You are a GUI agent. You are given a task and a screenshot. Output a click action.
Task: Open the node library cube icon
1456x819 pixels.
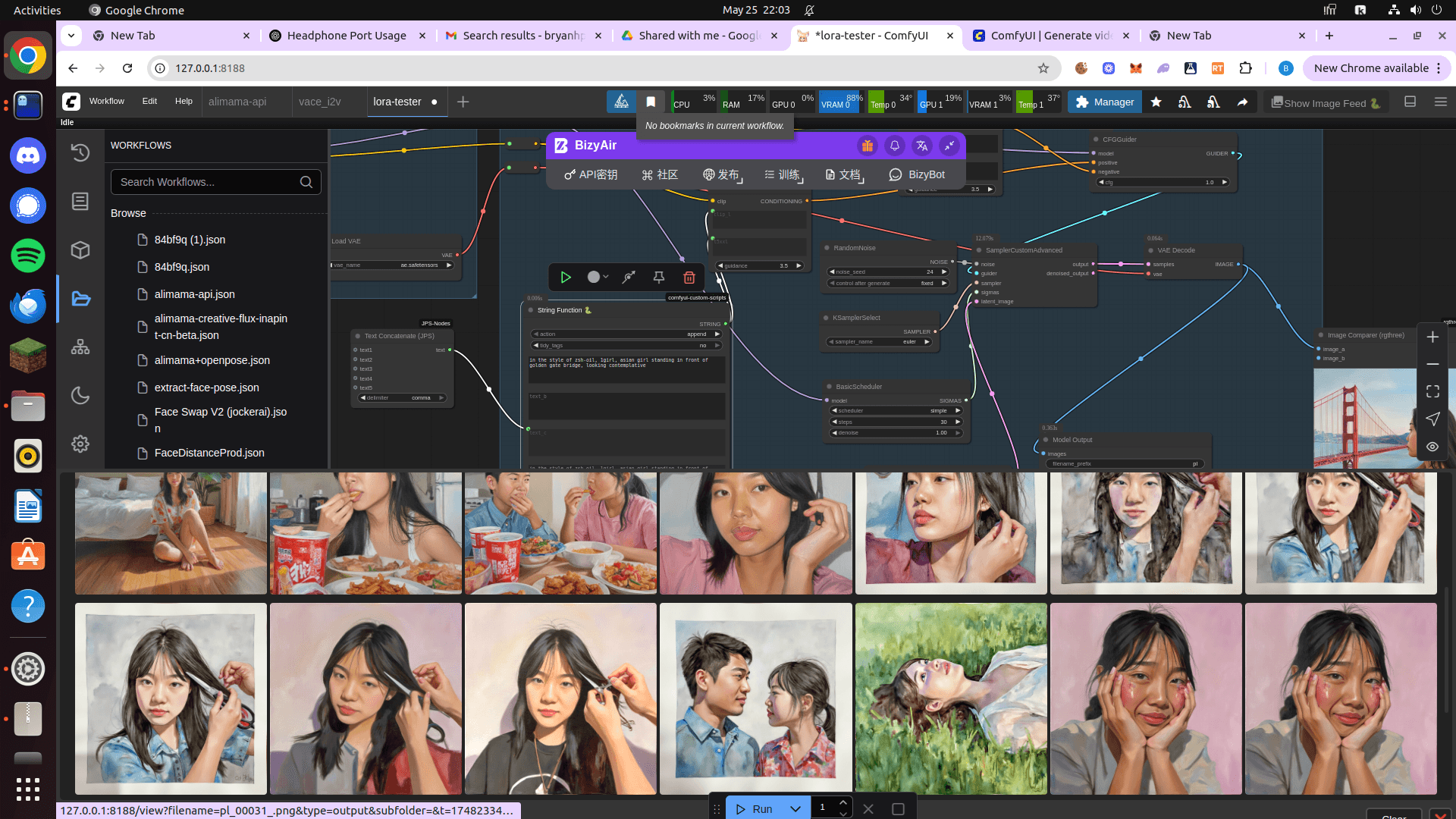coord(80,249)
